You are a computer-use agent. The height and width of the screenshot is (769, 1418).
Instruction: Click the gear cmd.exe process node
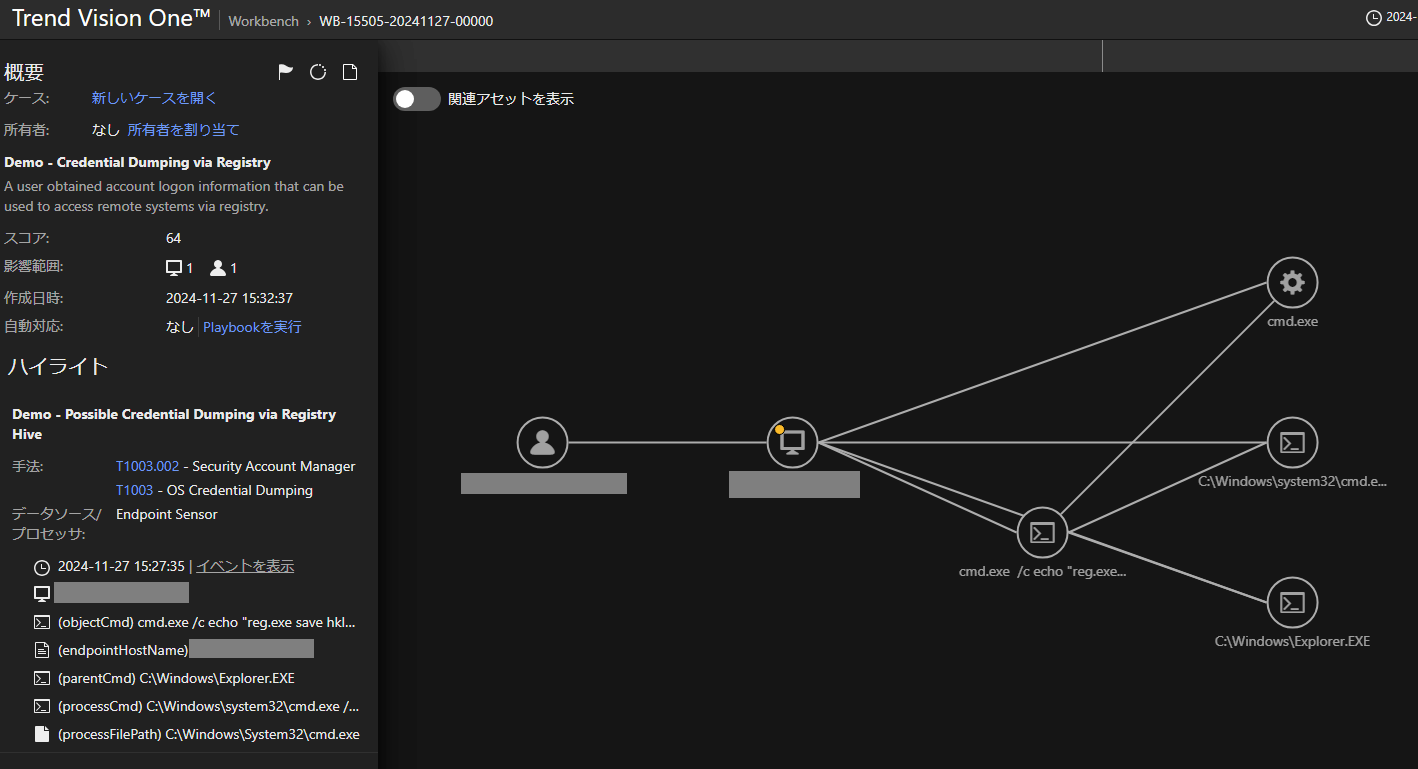[x=1292, y=283]
